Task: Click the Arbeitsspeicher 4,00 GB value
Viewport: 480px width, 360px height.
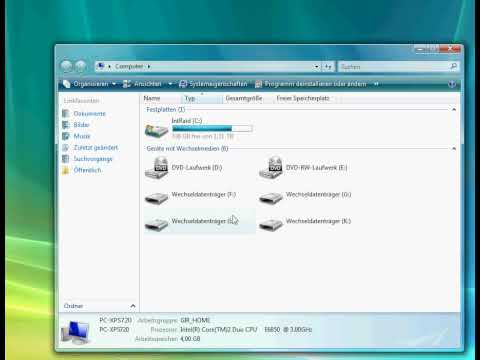Action: point(190,339)
